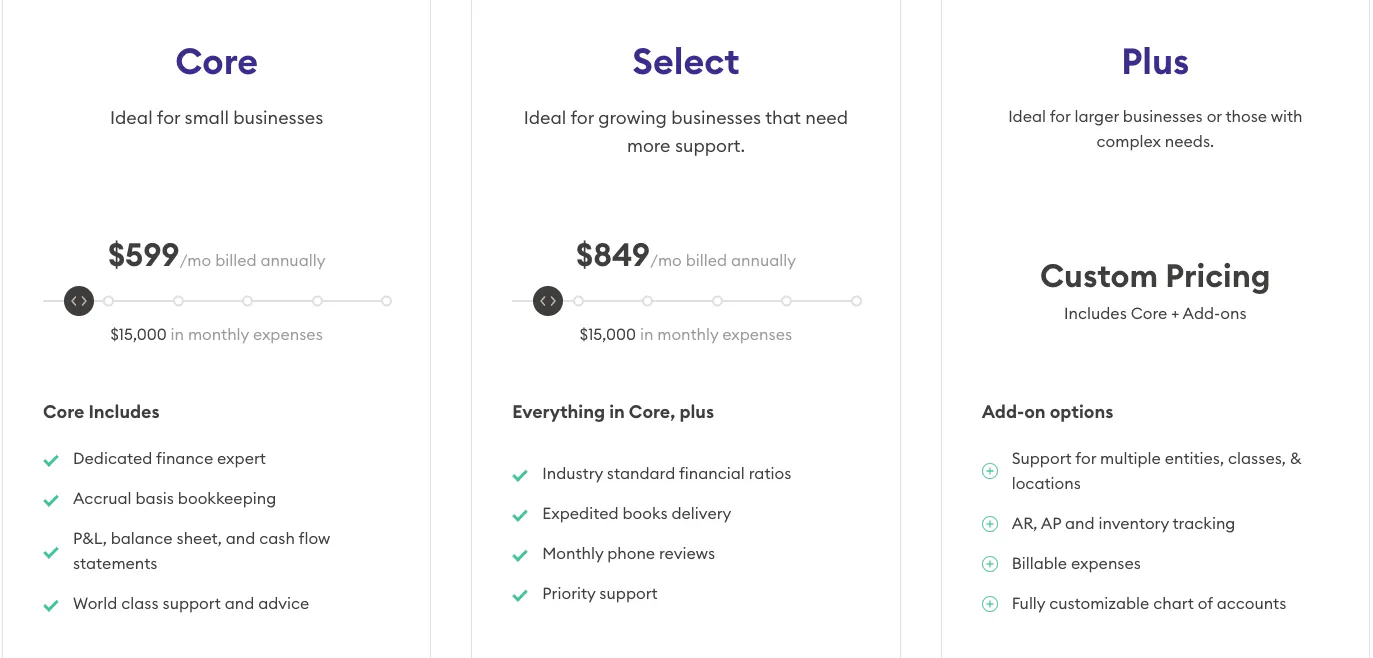Click the checkmark beside Industry standard financial ratios
Viewport: 1373px width, 658px height.
(520, 475)
